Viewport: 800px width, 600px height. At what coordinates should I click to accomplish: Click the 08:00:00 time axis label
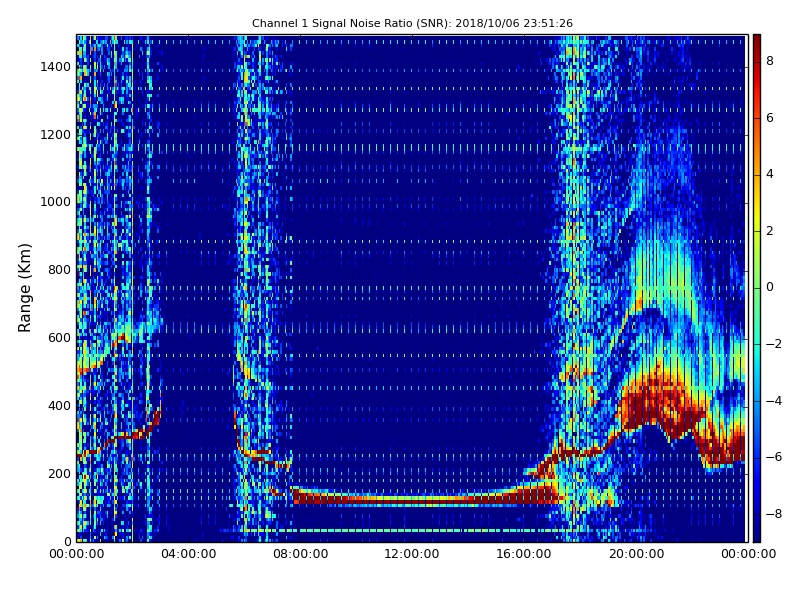pos(301,554)
